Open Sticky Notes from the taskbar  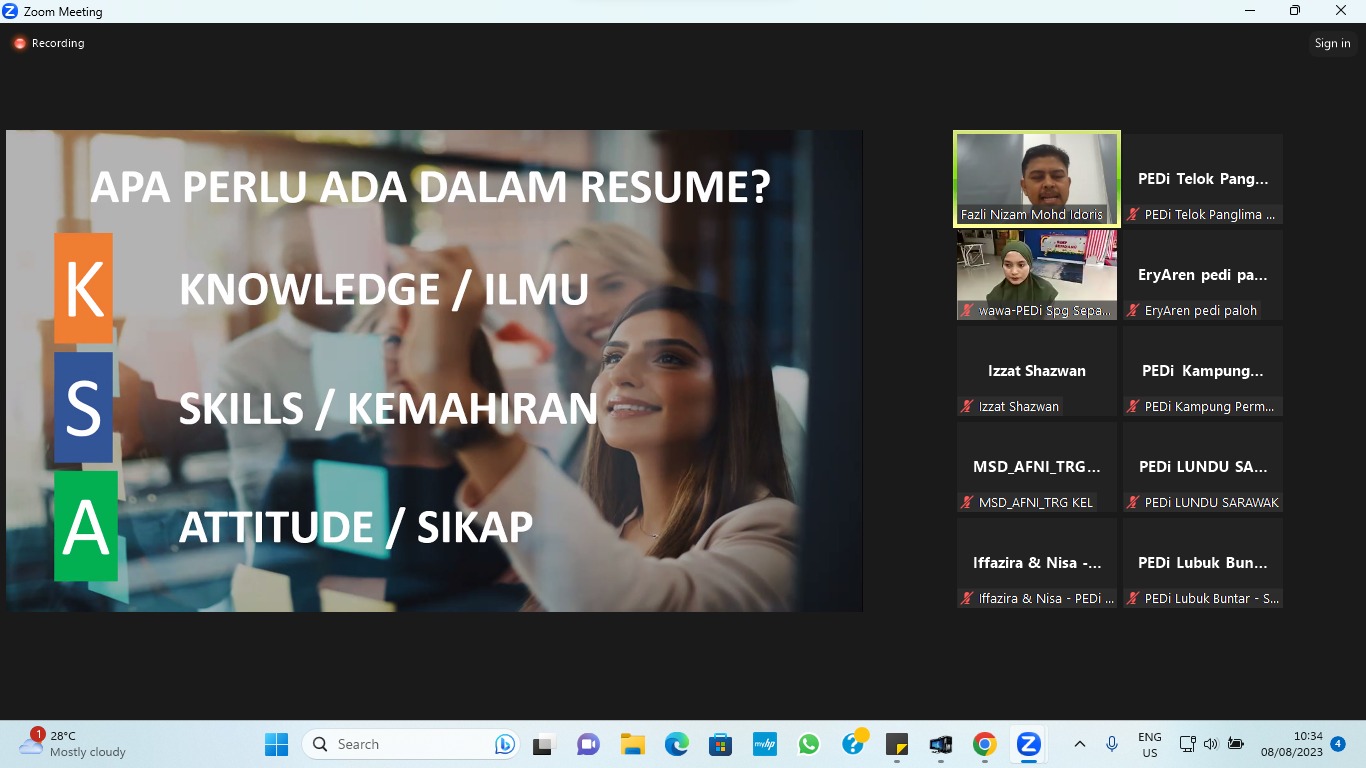(897, 744)
